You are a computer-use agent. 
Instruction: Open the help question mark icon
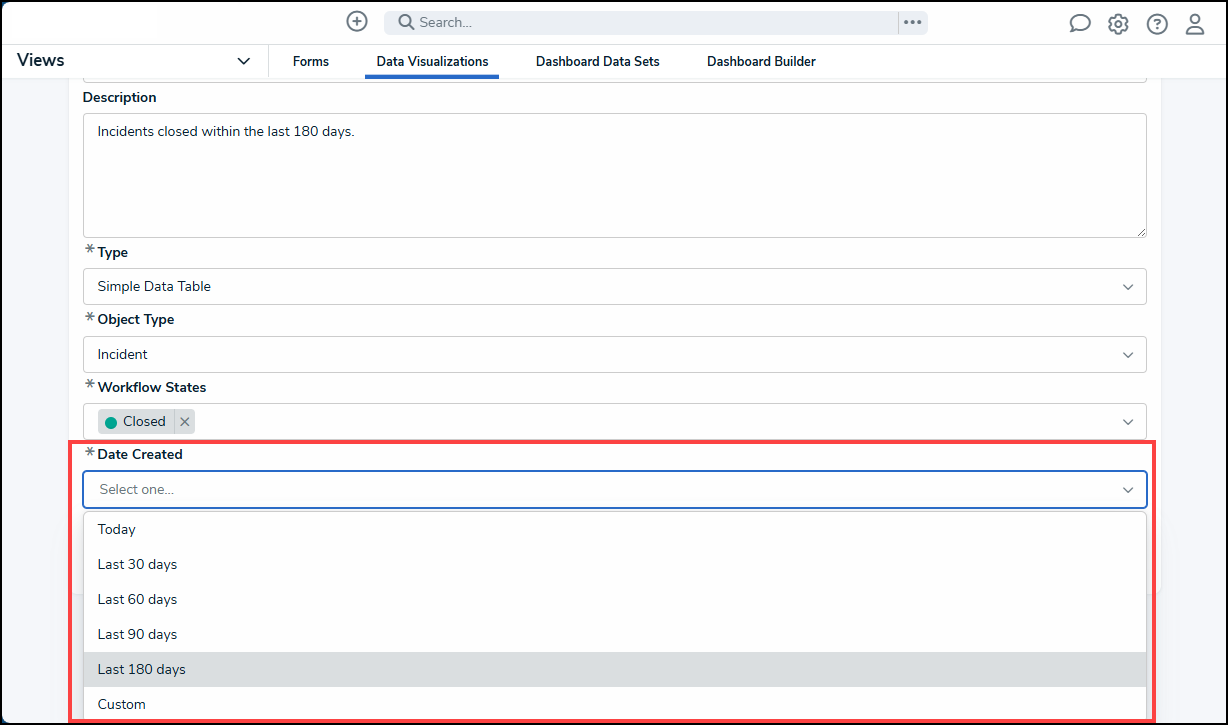[x=1157, y=24]
